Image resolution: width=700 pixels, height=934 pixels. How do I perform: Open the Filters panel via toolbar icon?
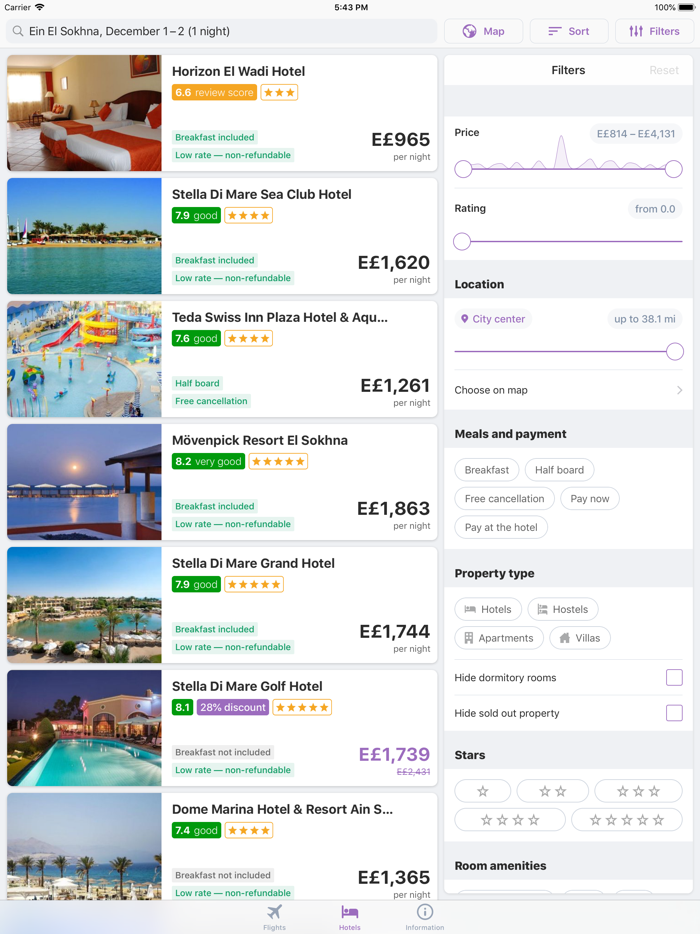(654, 31)
